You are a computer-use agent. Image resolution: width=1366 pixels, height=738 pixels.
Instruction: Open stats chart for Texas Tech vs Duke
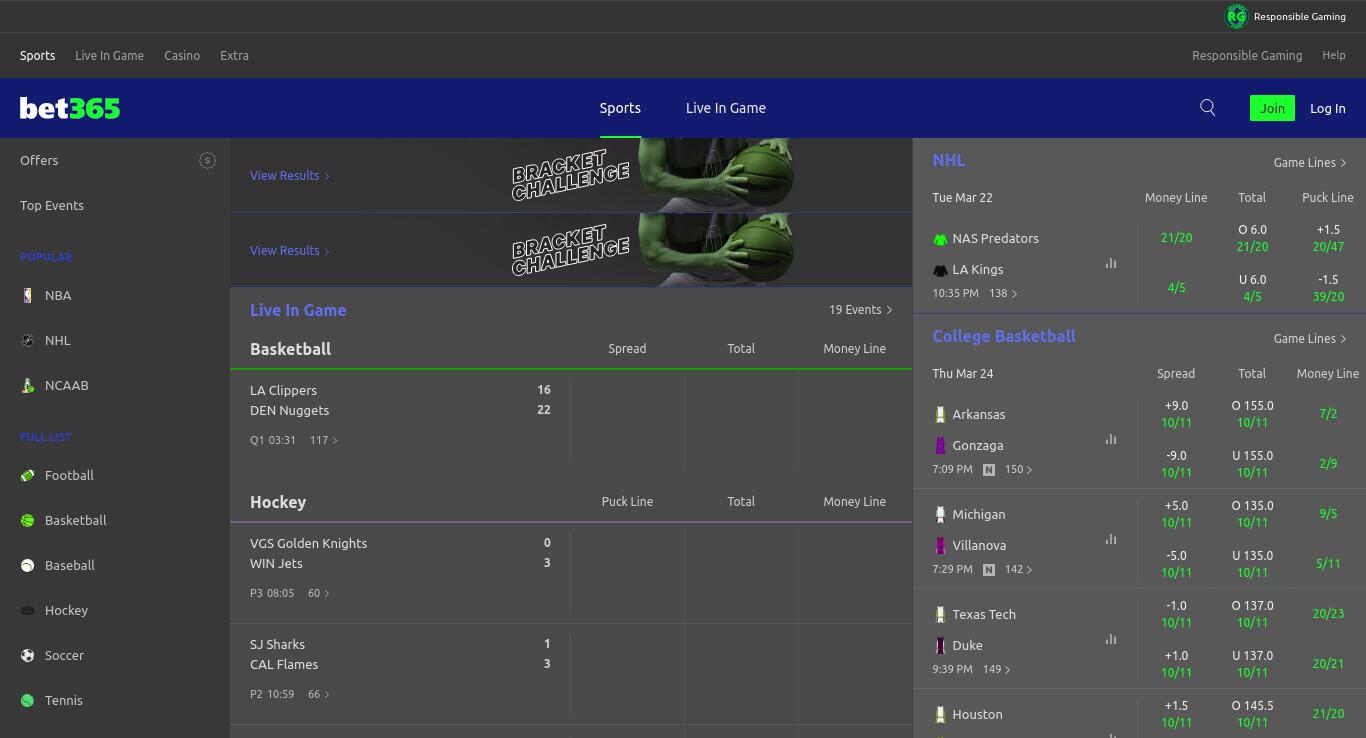pyautogui.click(x=1111, y=639)
